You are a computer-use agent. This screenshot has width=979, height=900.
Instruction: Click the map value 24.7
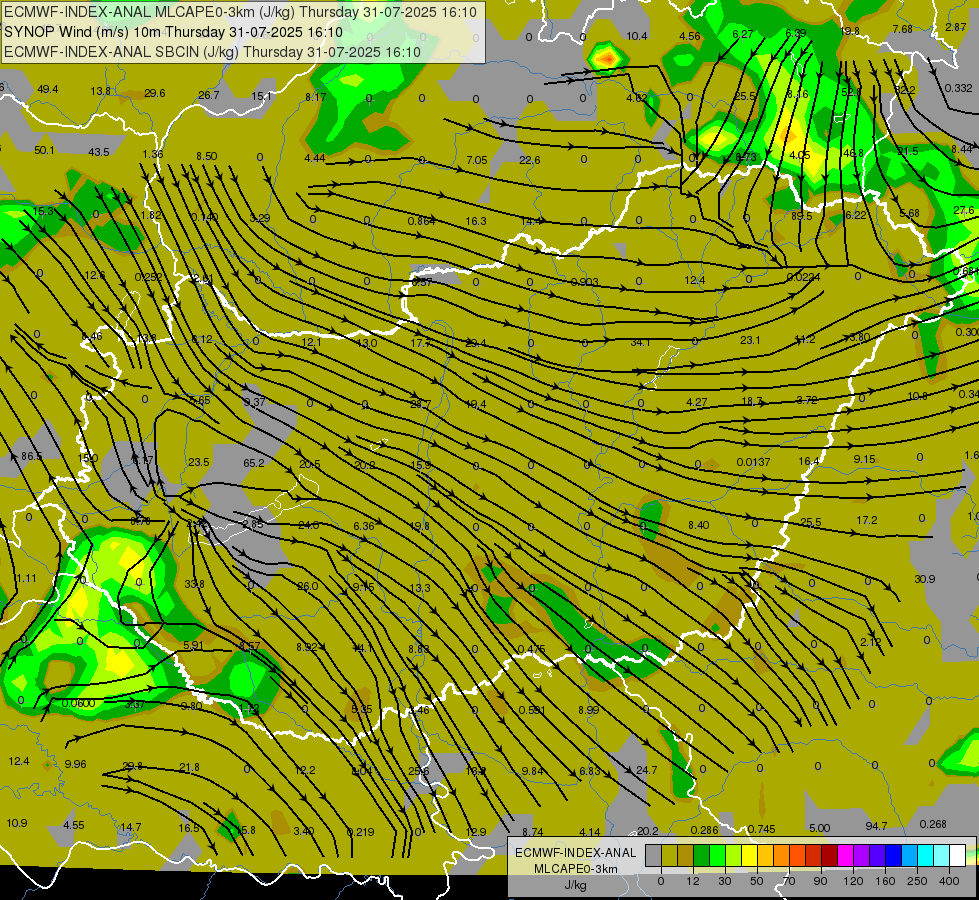646,770
